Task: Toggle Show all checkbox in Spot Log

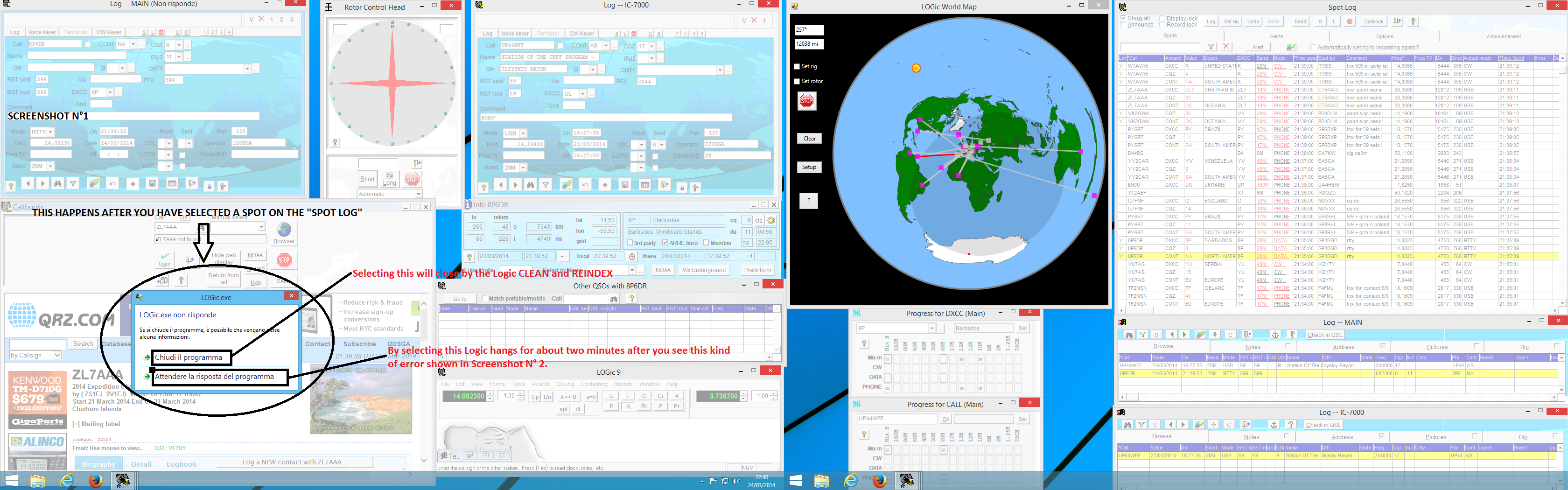Action: pos(1124,18)
